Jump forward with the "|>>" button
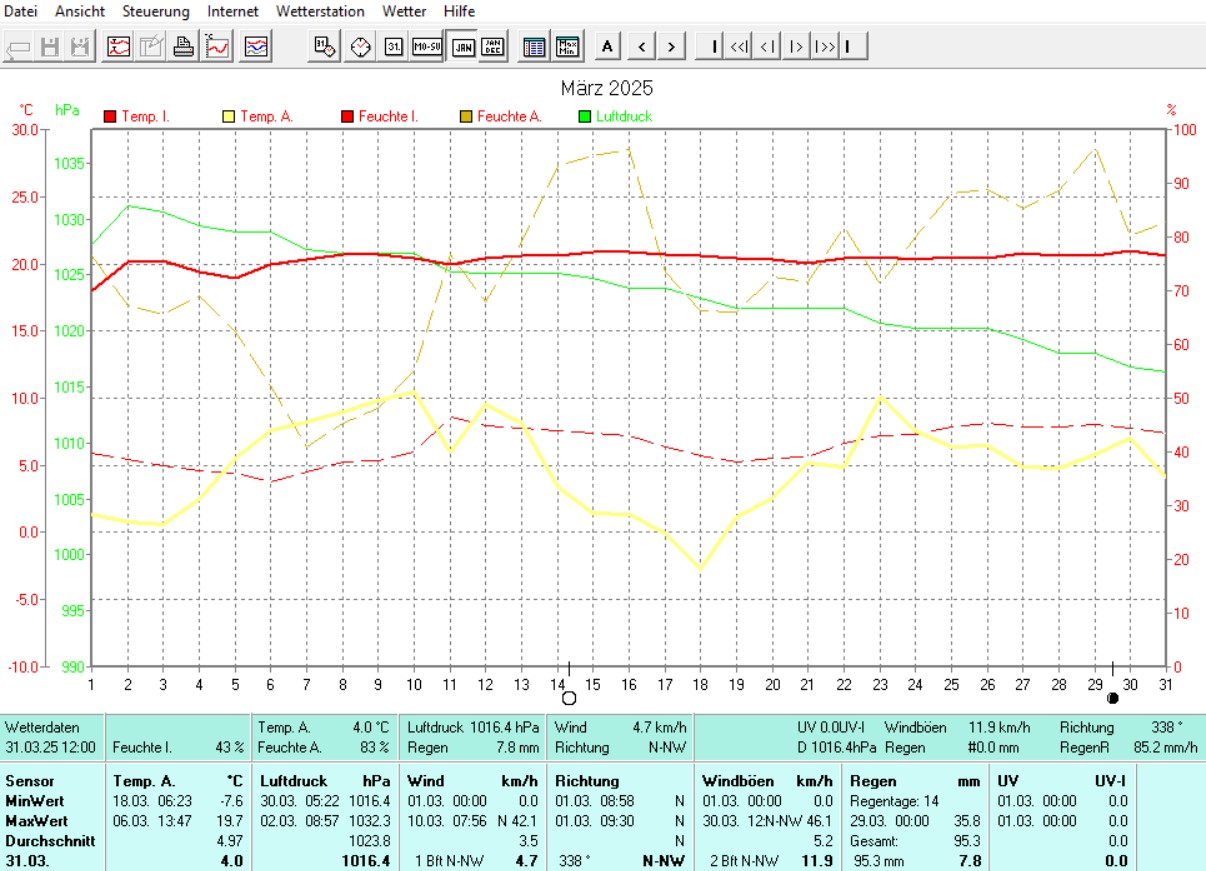Viewport: 1206px width, 871px height. pyautogui.click(x=824, y=46)
